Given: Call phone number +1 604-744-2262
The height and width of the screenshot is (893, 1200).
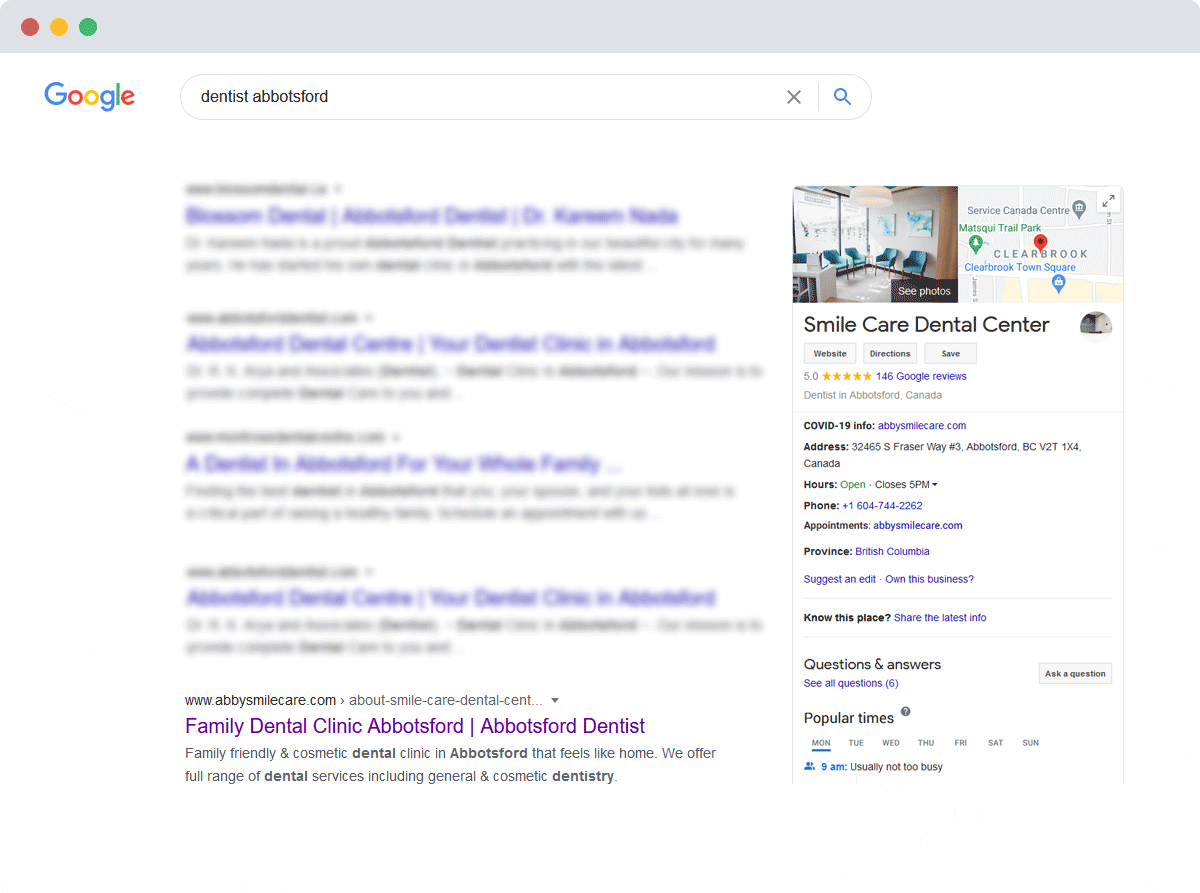Looking at the screenshot, I should pos(882,506).
